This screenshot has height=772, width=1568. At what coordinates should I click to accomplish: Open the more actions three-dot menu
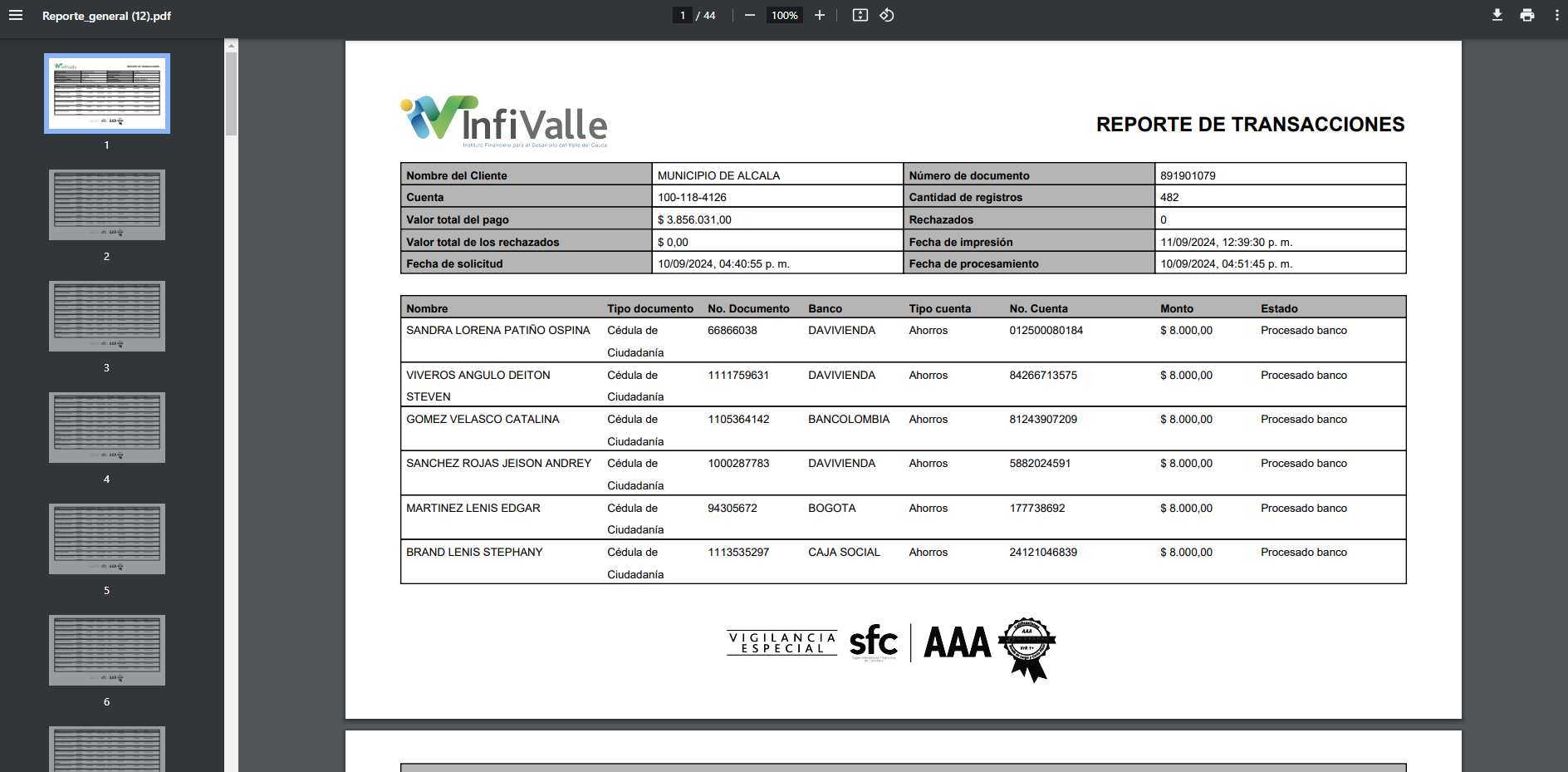[x=1556, y=15]
